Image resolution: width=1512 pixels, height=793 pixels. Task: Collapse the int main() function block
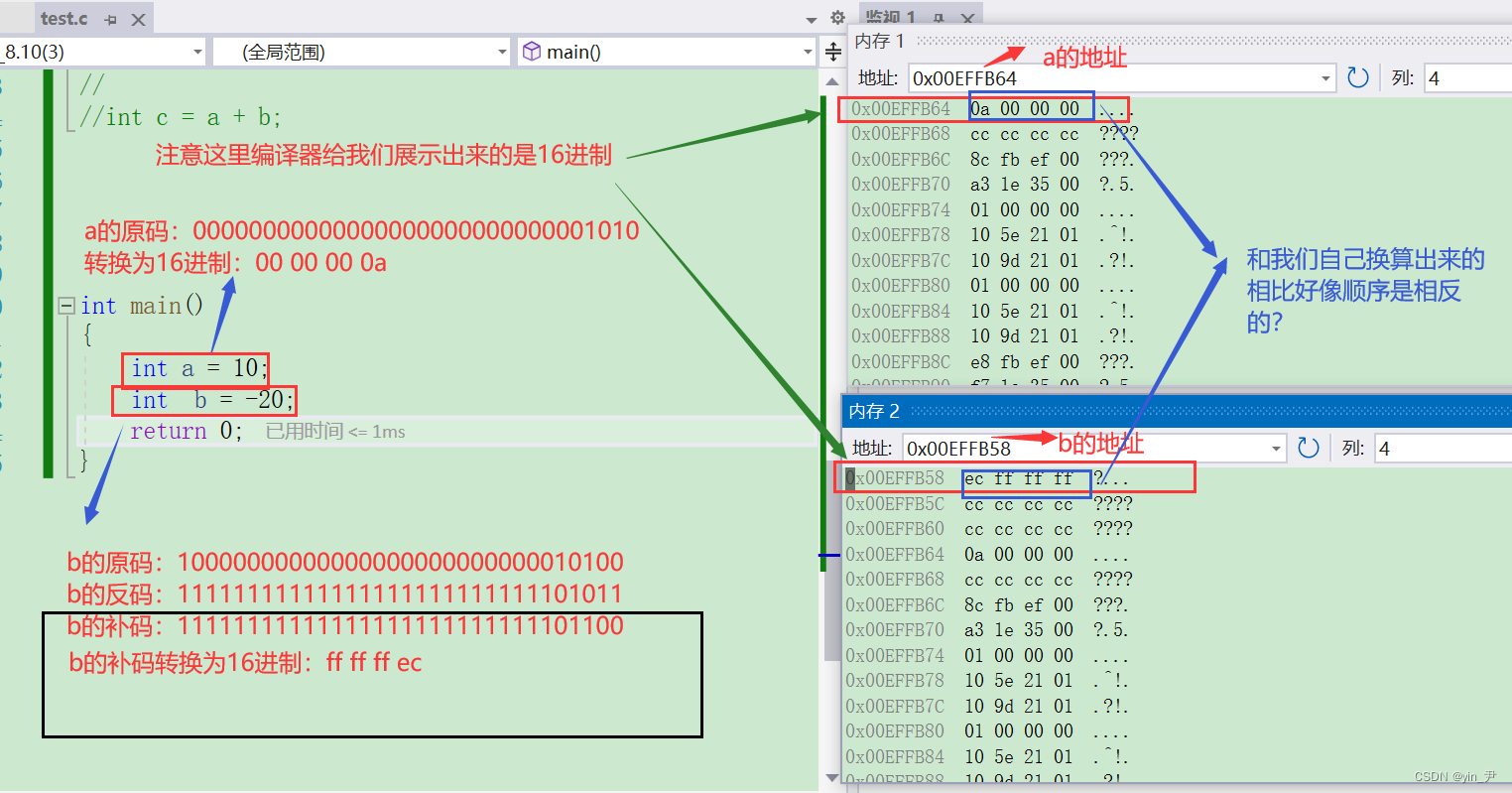click(x=66, y=306)
